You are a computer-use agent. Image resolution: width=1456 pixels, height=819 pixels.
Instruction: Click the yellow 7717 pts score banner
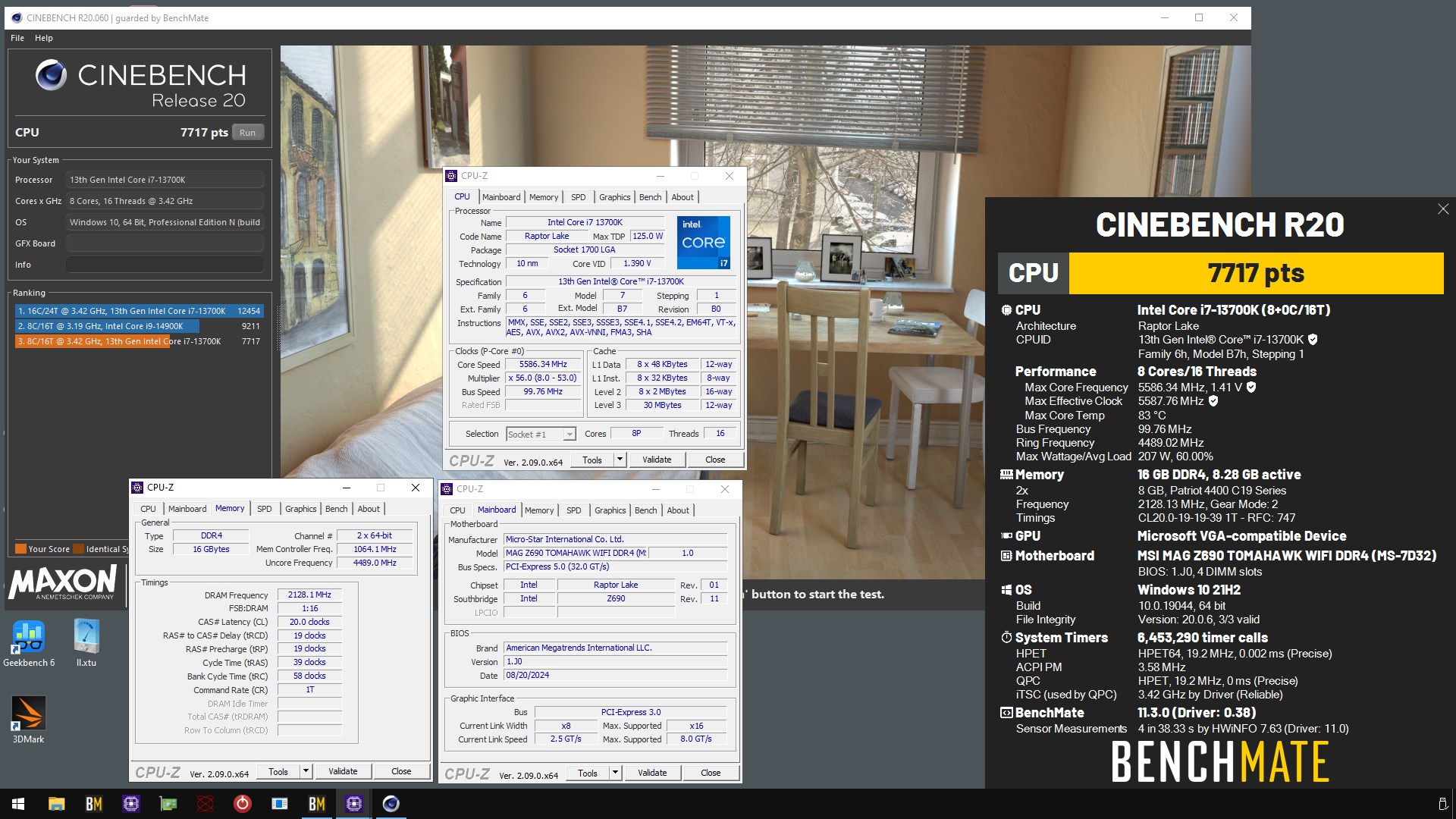[x=1256, y=273]
